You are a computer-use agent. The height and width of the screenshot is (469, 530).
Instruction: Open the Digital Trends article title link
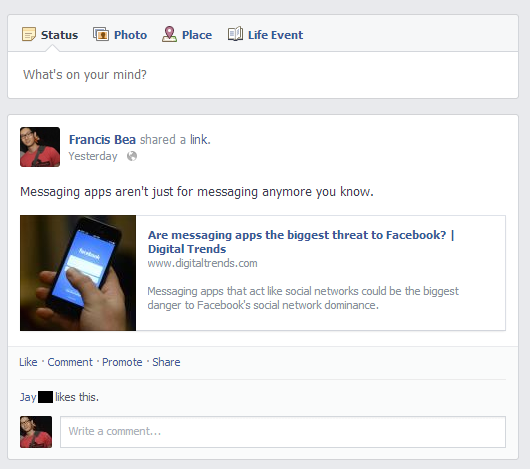(301, 242)
